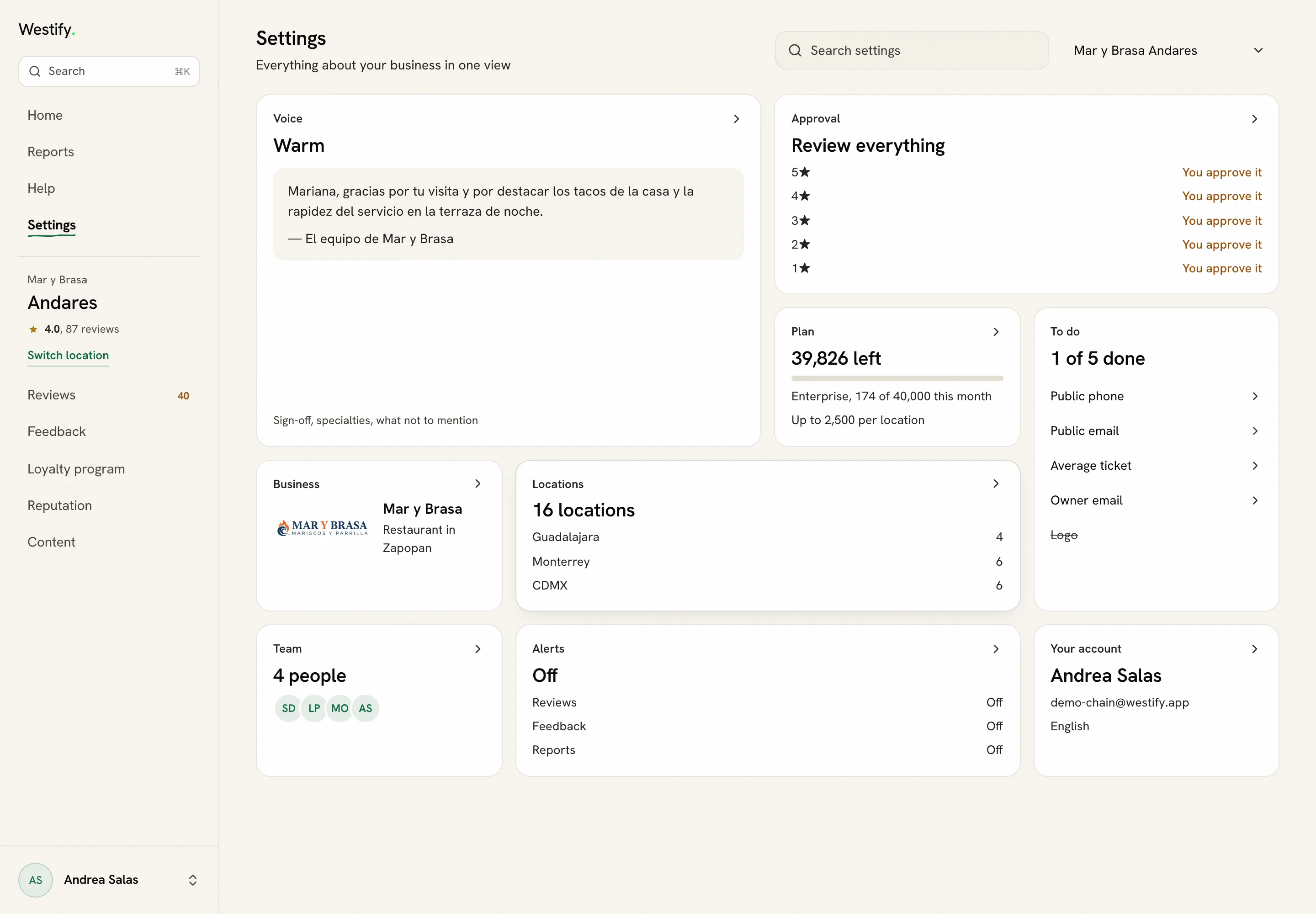Open Reports in the sidebar
This screenshot has height=914, width=1316.
click(51, 152)
